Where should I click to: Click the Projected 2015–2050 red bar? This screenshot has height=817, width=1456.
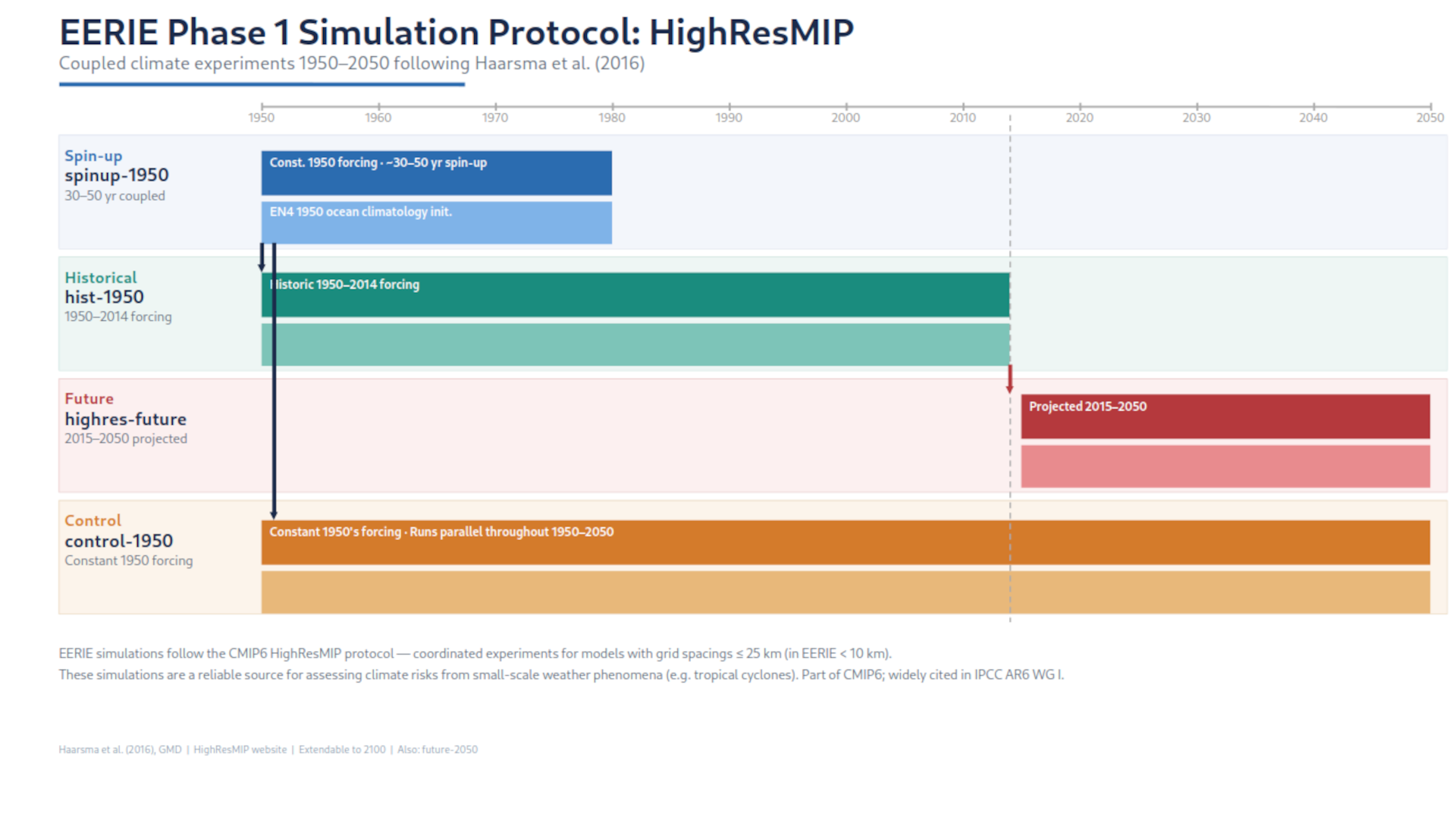(x=1225, y=416)
